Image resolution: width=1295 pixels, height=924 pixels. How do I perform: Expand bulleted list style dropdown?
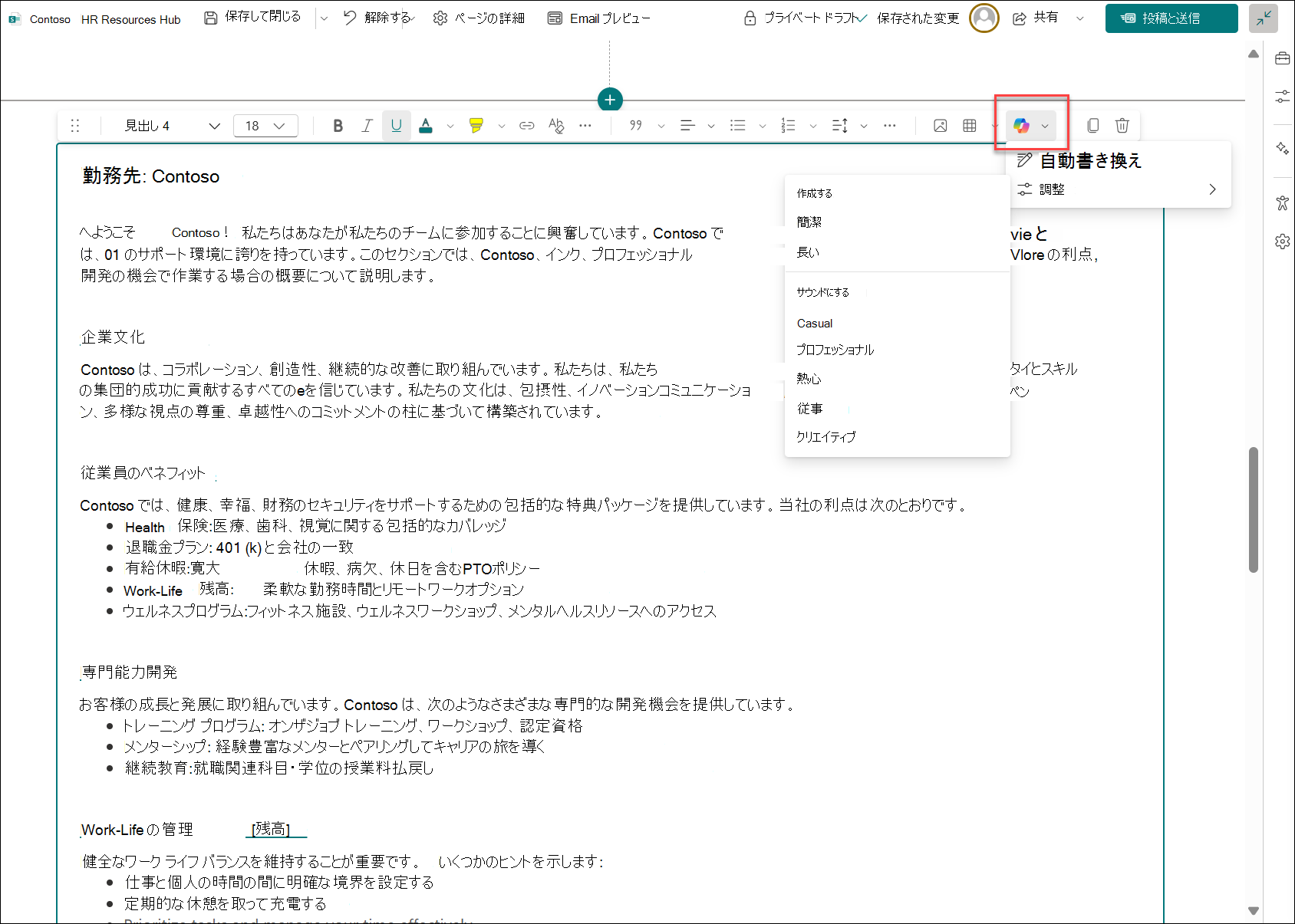point(763,126)
